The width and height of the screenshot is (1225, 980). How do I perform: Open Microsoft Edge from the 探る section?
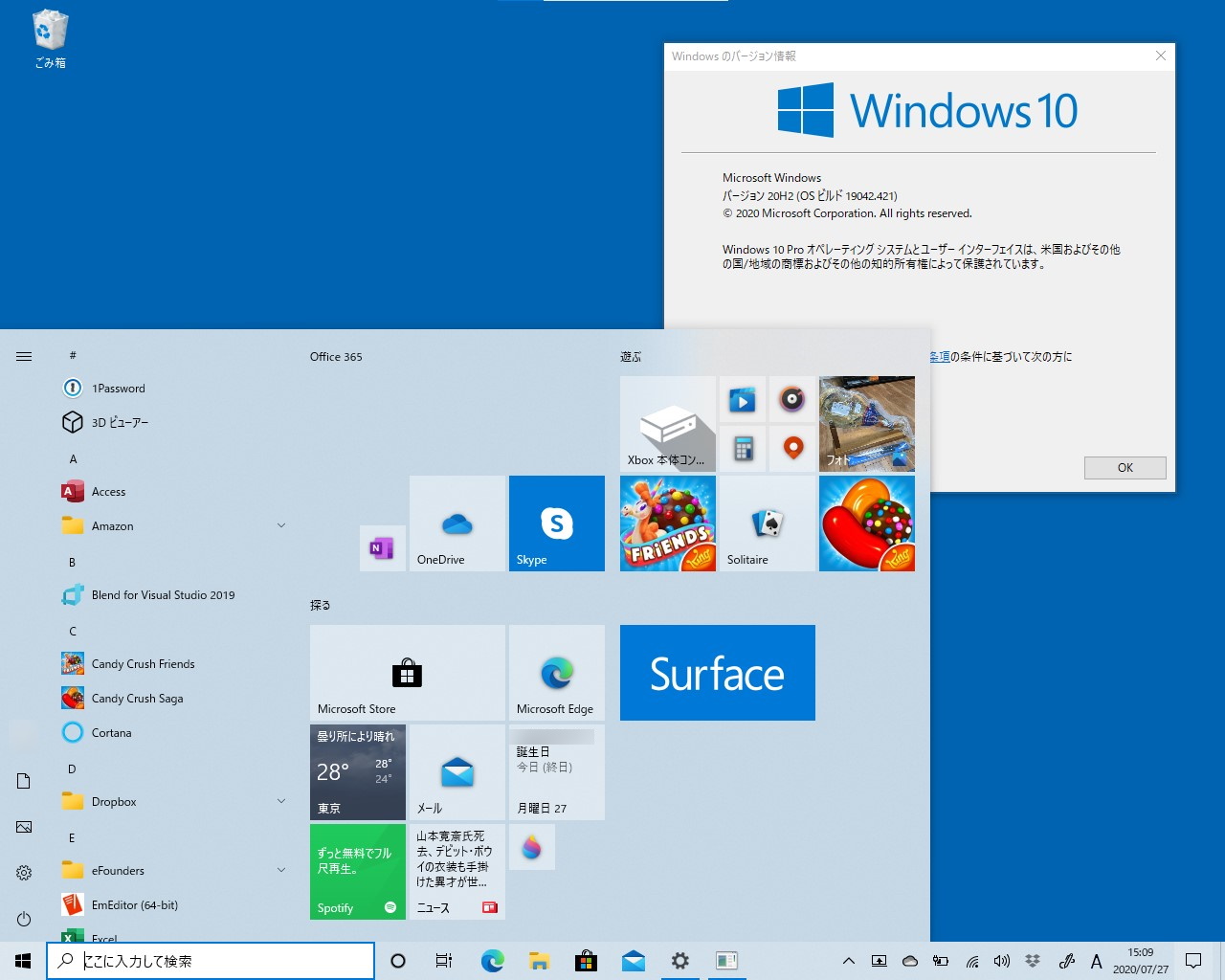tap(556, 672)
